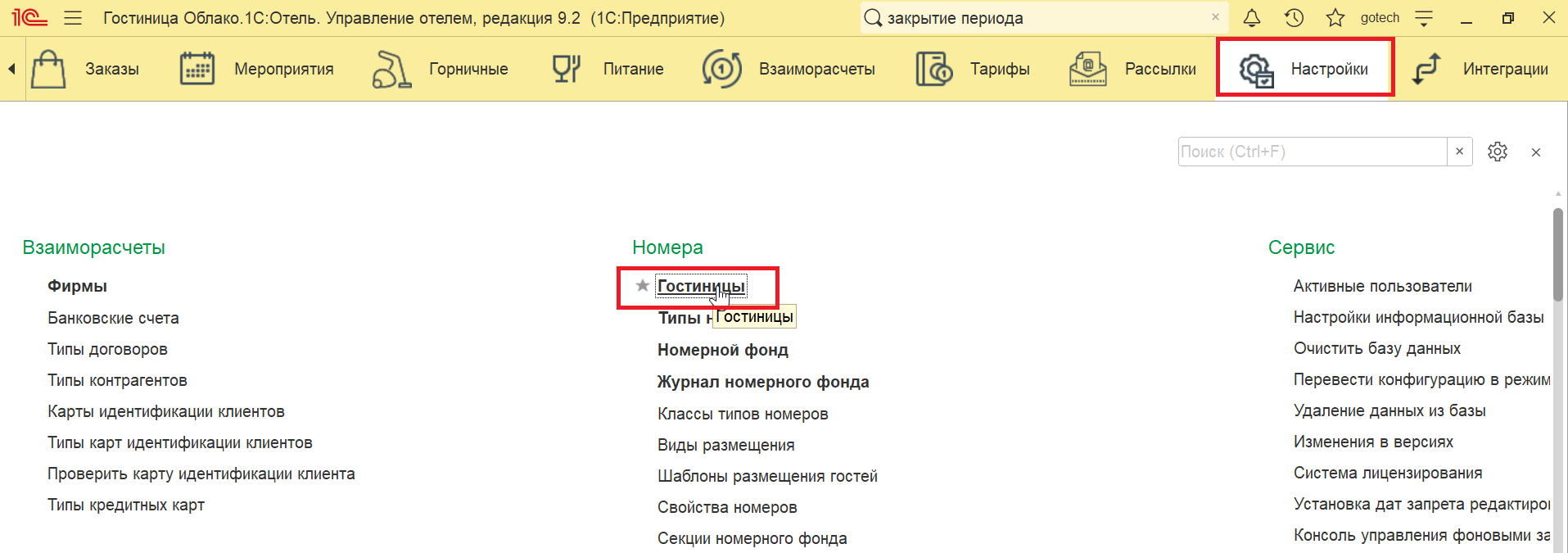Image resolution: width=1568 pixels, height=553 pixels.
Task: Open the Питание section
Action: point(634,69)
